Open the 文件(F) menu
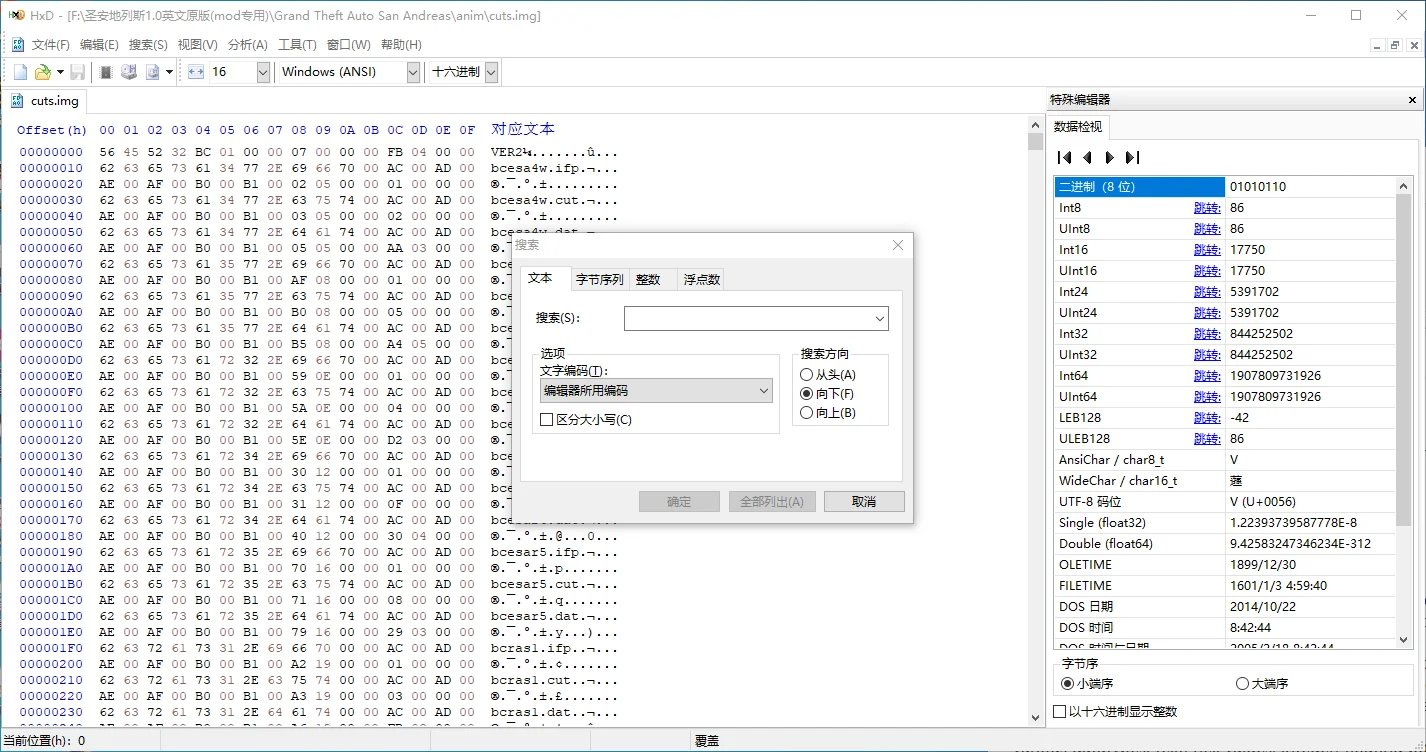The width and height of the screenshot is (1426, 752). coord(51,45)
